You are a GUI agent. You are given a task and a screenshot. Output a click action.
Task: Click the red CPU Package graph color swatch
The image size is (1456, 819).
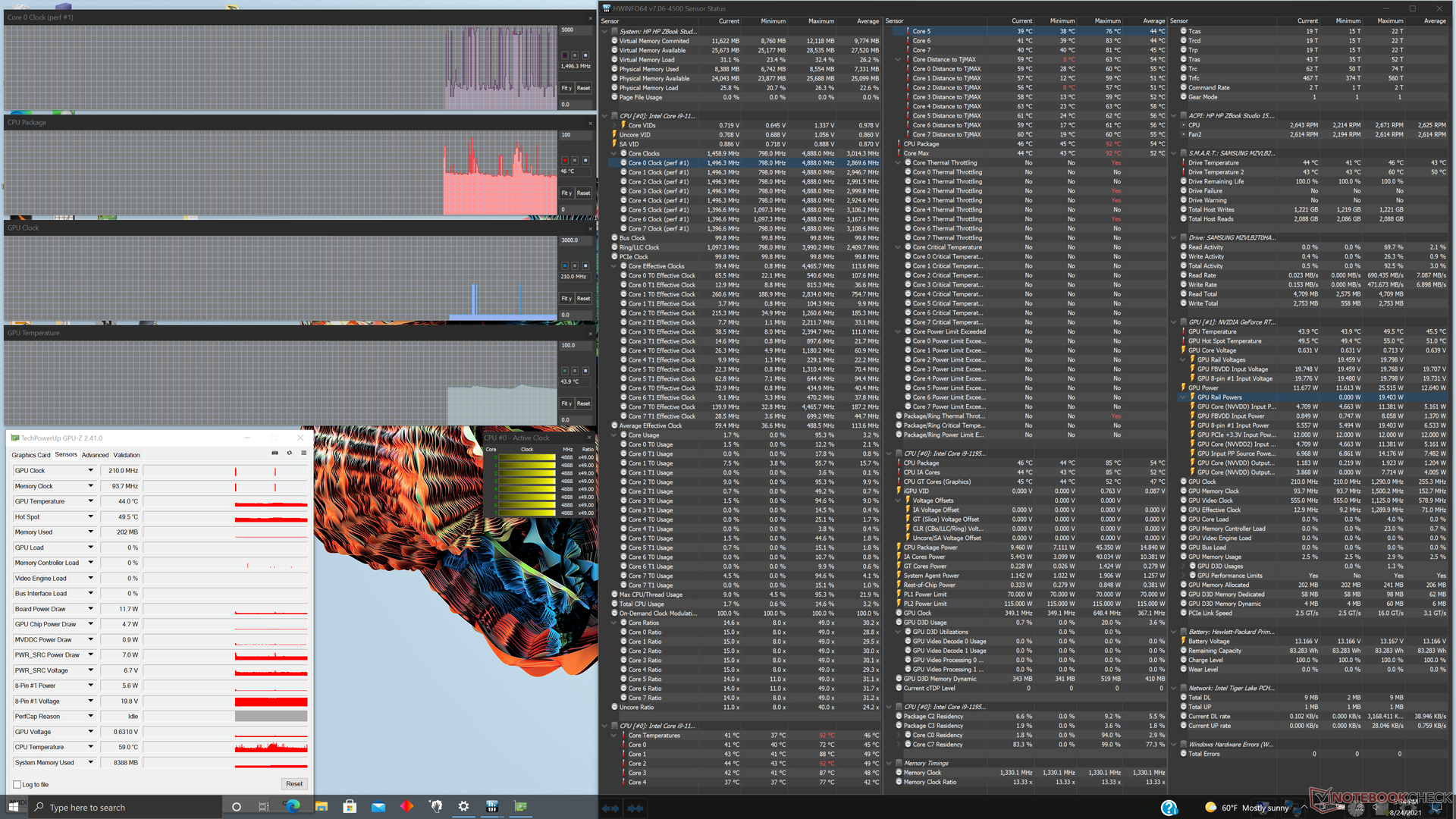point(565,161)
